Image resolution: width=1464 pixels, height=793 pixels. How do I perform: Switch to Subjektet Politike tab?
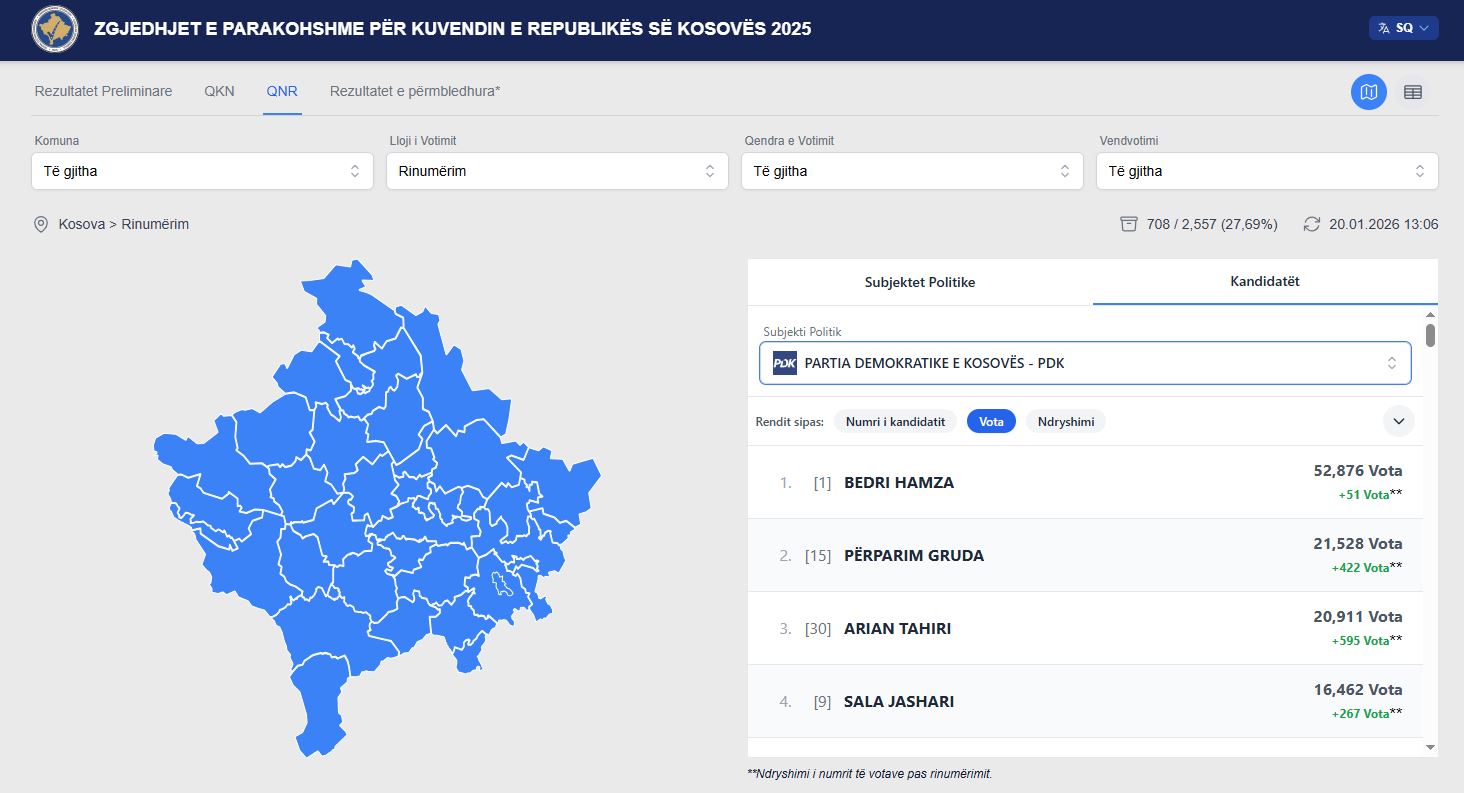919,282
